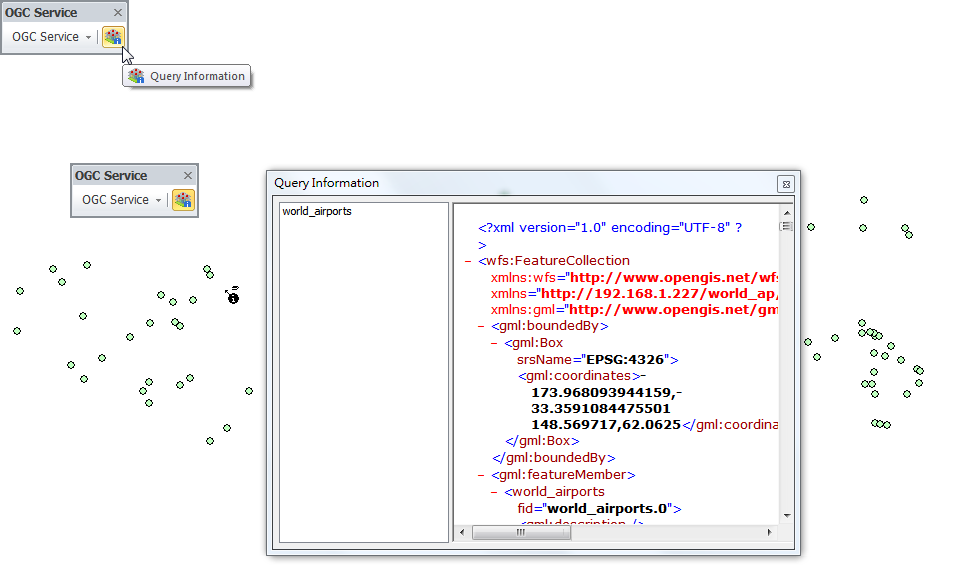Close the floating OGC Service toolbar over map
This screenshot has width=970, height=581.
(188, 176)
